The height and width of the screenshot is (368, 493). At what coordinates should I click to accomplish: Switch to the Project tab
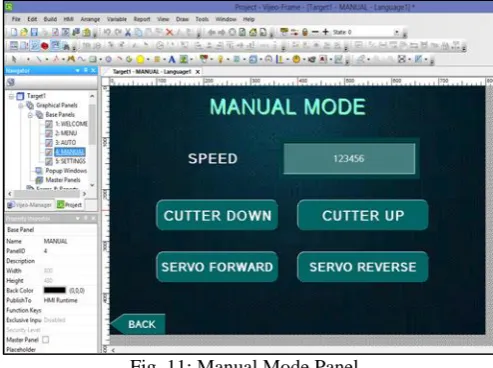coord(69,205)
